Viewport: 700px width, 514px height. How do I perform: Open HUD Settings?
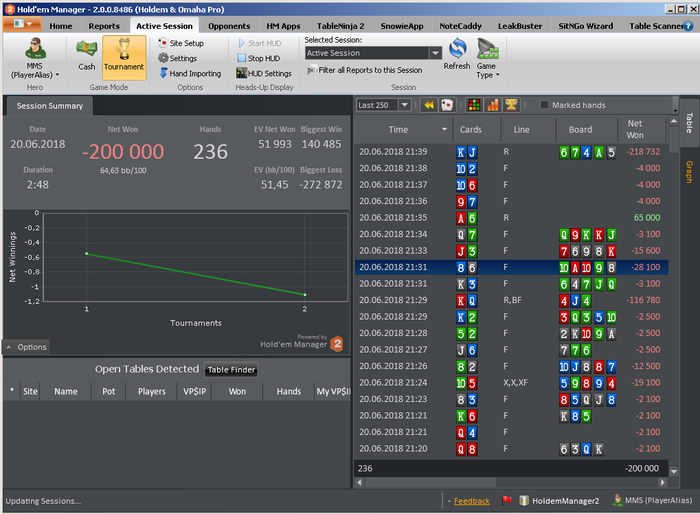point(264,73)
